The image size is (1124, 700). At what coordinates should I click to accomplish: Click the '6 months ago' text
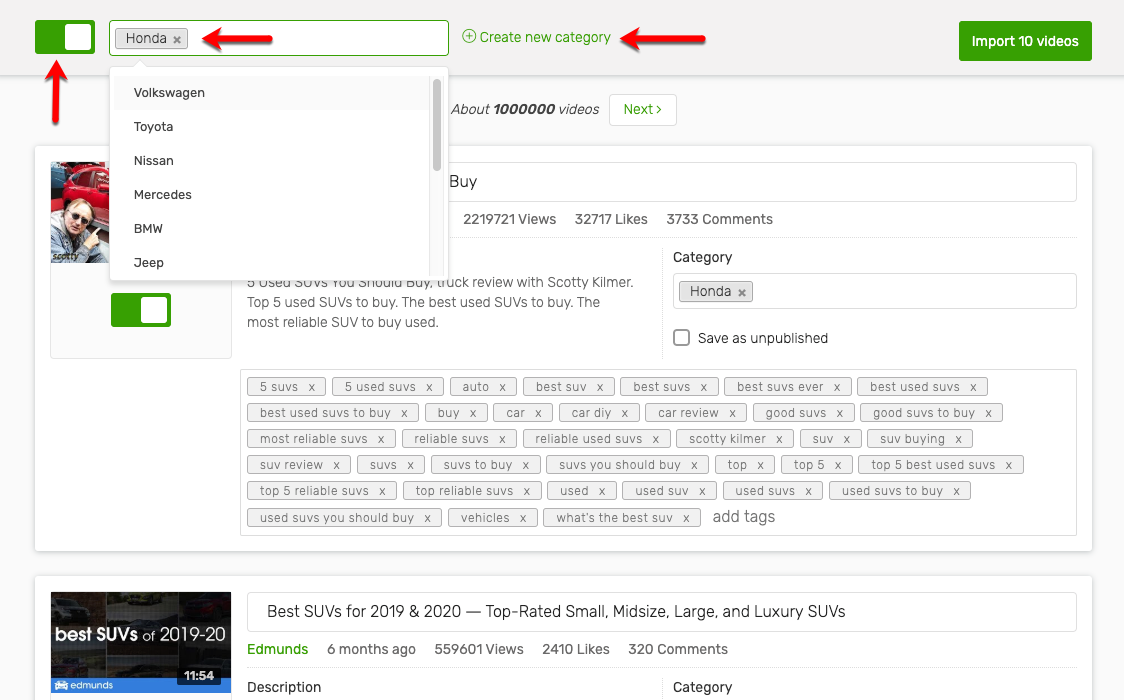tap(371, 649)
